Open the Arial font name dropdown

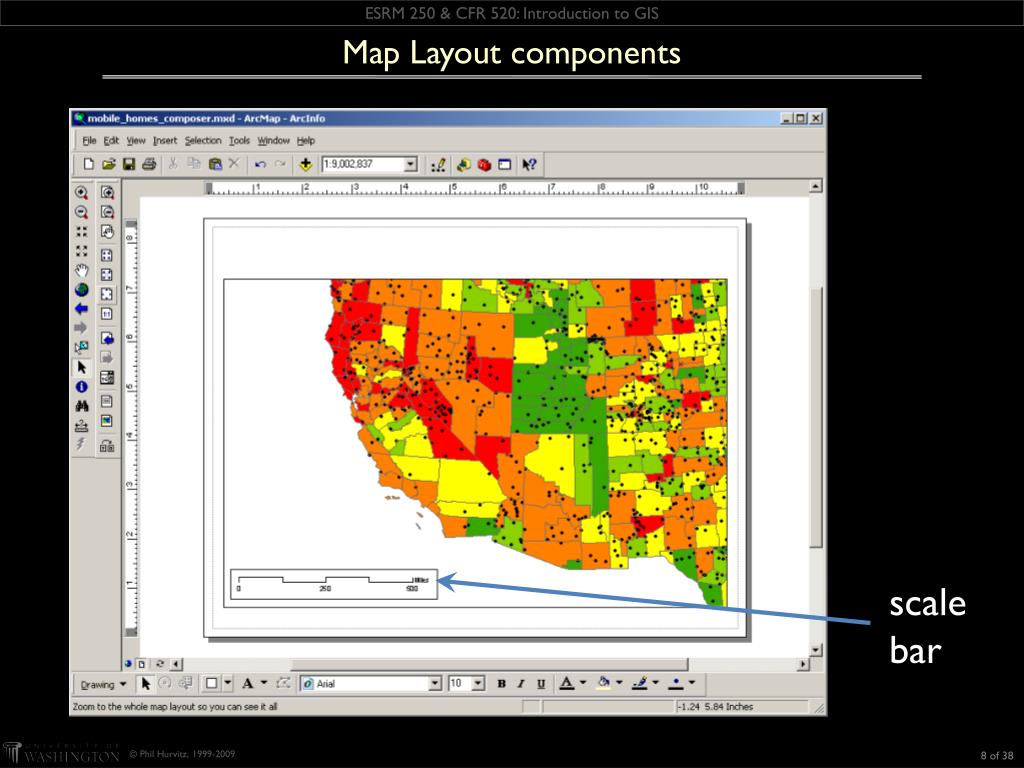pyautogui.click(x=435, y=684)
